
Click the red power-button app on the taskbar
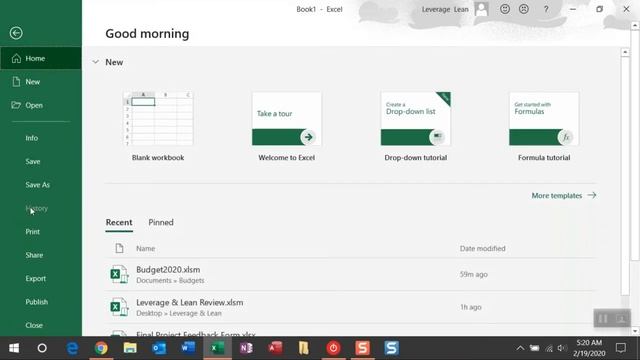pos(333,348)
